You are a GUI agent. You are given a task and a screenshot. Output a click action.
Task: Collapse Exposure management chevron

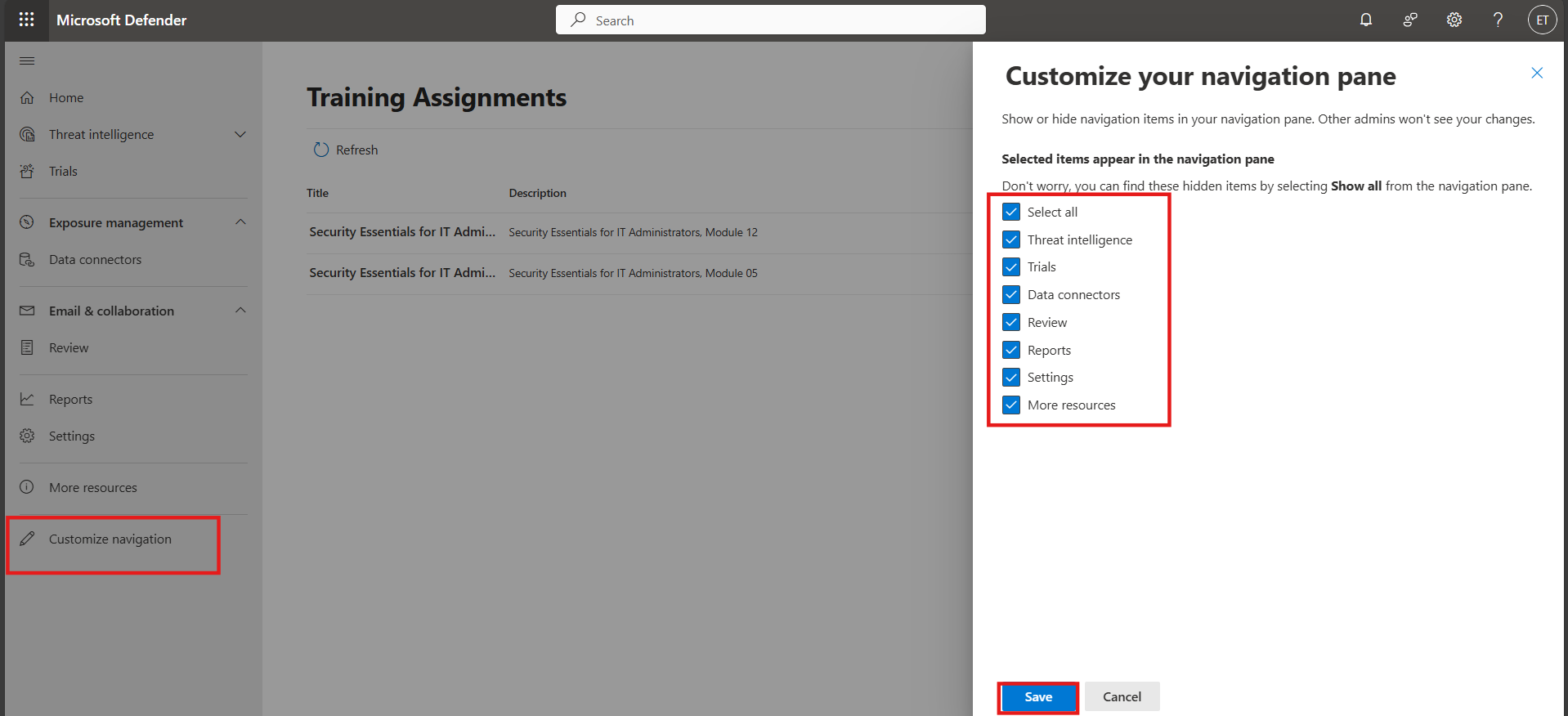point(240,222)
